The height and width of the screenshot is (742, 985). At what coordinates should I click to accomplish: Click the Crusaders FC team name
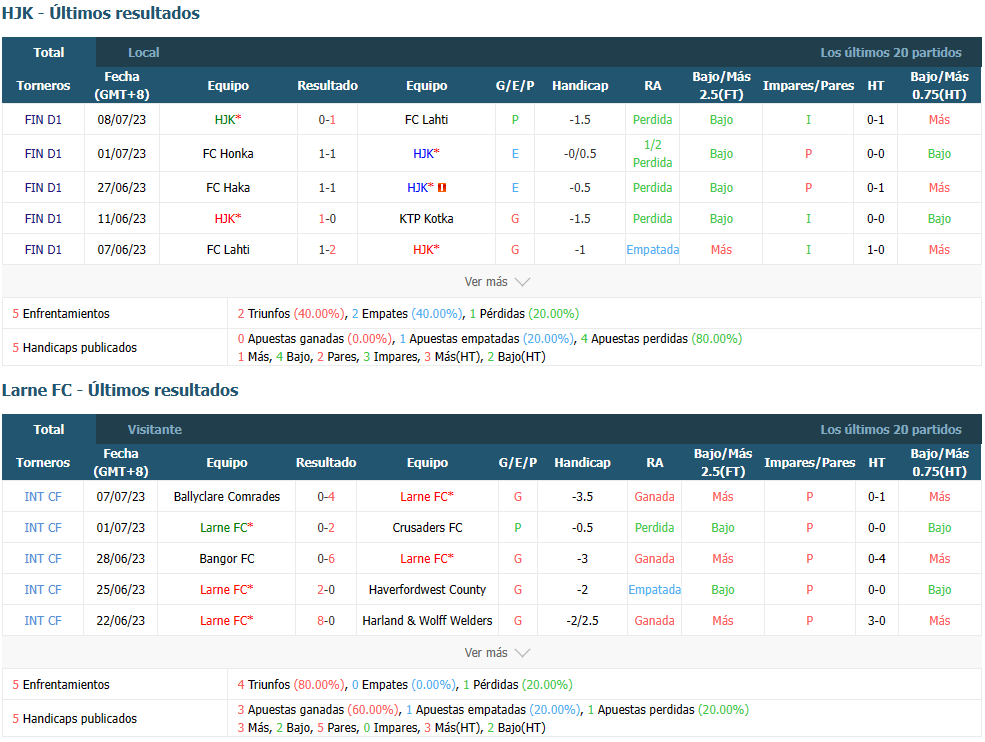427,528
